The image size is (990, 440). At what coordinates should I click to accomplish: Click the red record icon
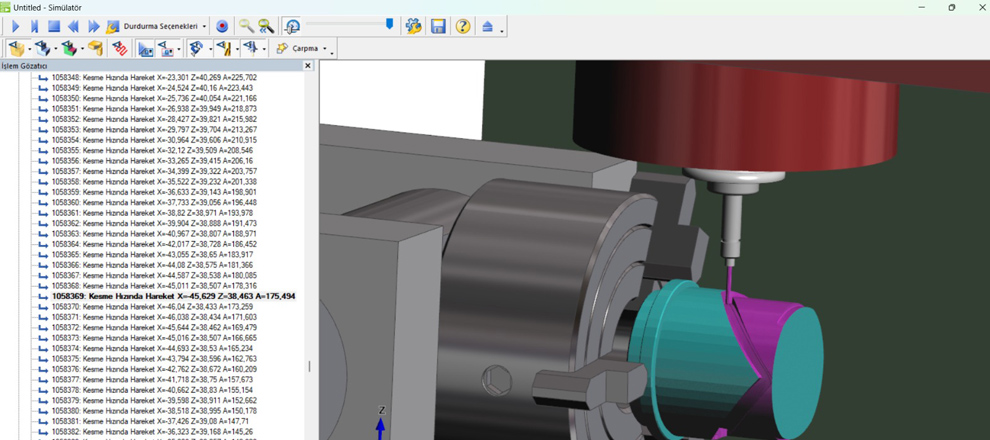coord(222,26)
